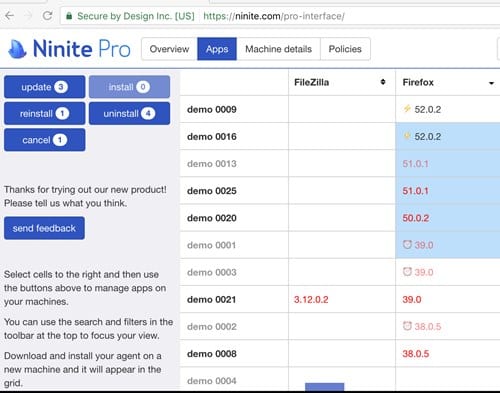Click the Ninite Pro logo icon
The width and height of the screenshot is (500, 393).
pos(17,49)
